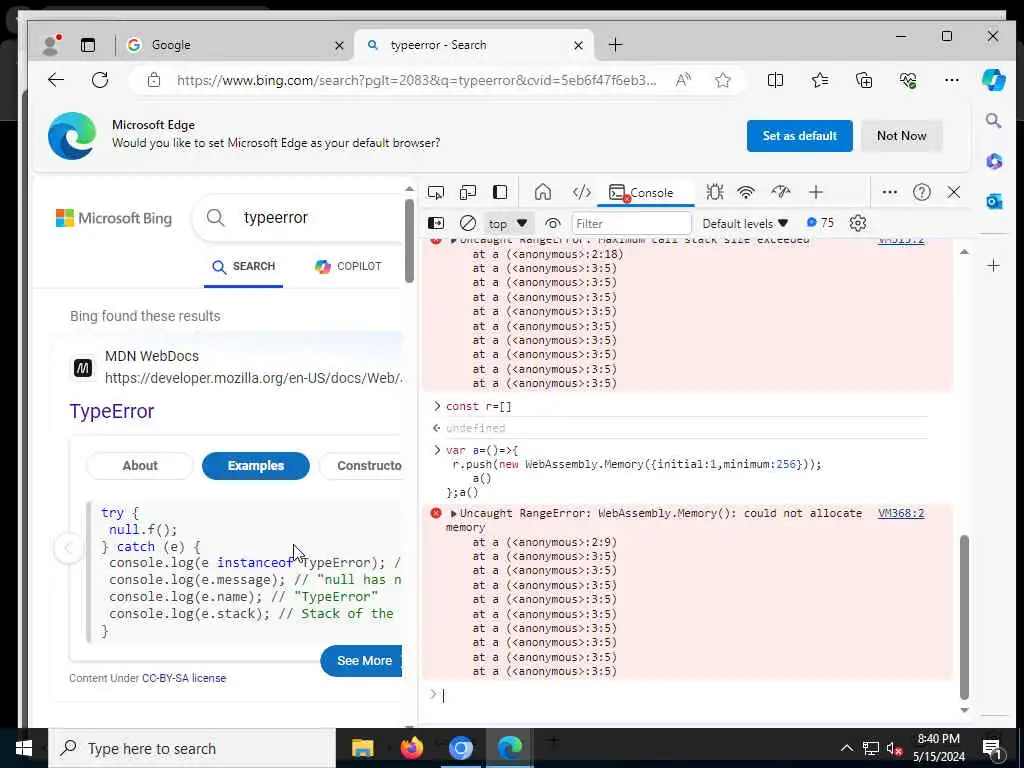Image resolution: width=1024 pixels, height=768 pixels.
Task: Open DevTools help question icon
Action: 921,193
